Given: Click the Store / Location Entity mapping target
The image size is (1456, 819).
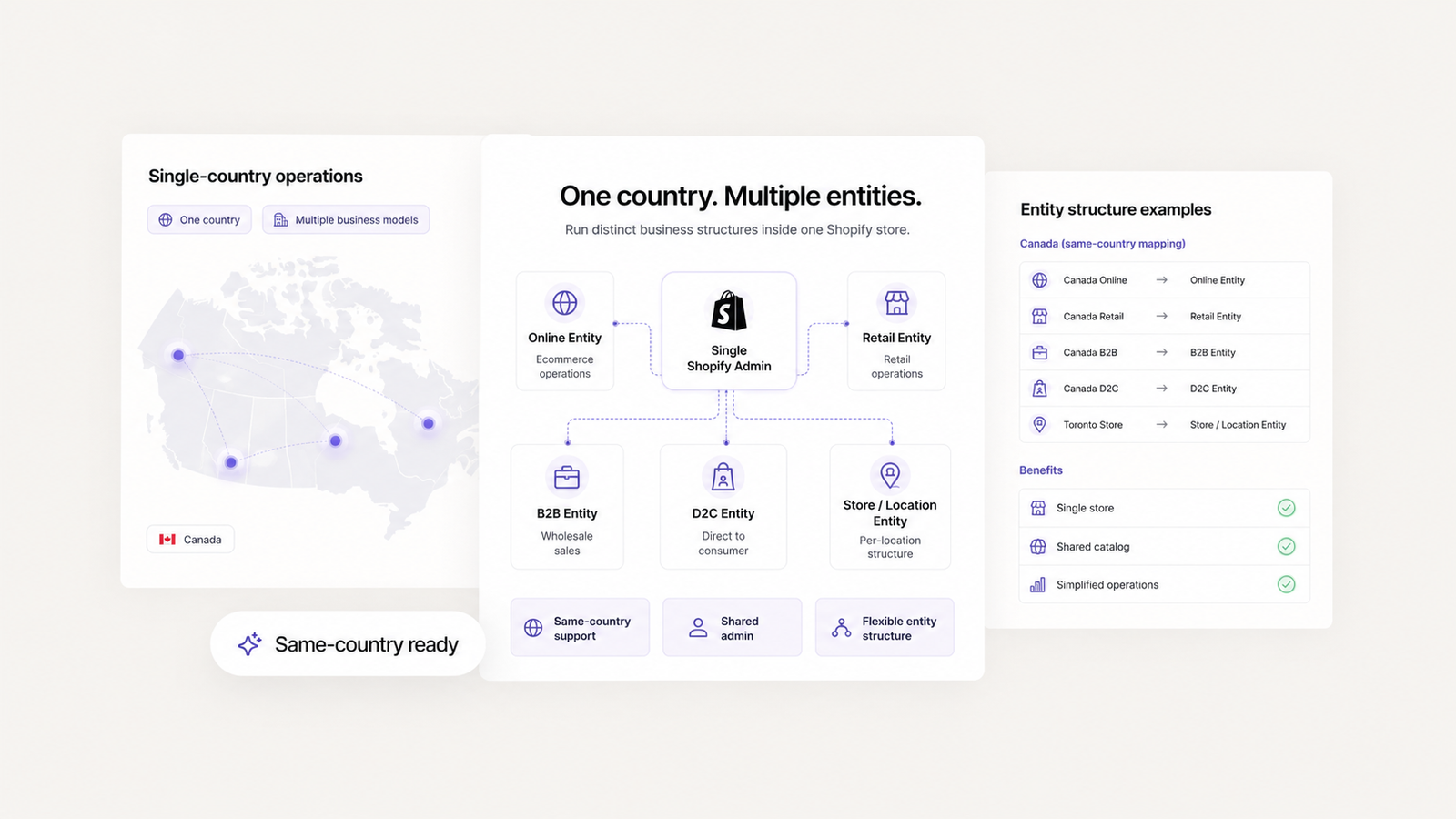Looking at the screenshot, I should [1239, 425].
